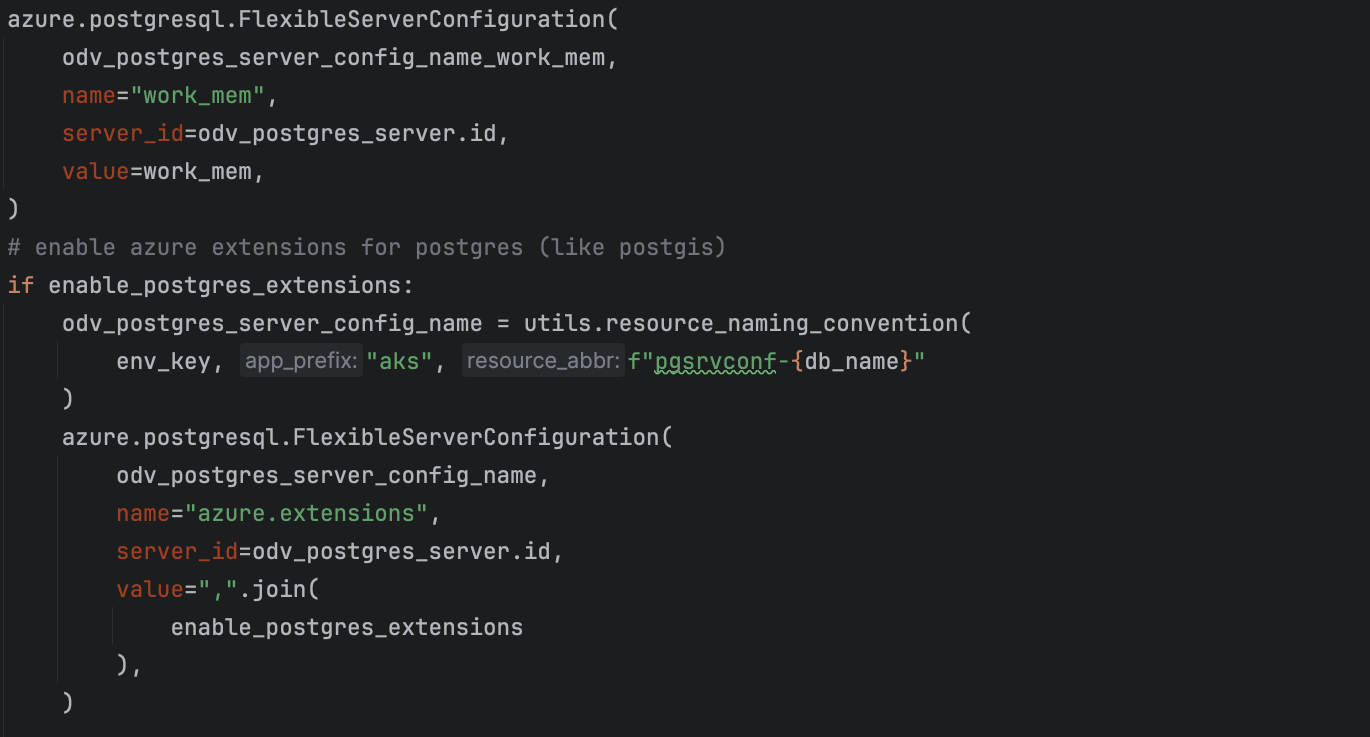Click the env_key argument
This screenshot has height=737, width=1370.
163,361
